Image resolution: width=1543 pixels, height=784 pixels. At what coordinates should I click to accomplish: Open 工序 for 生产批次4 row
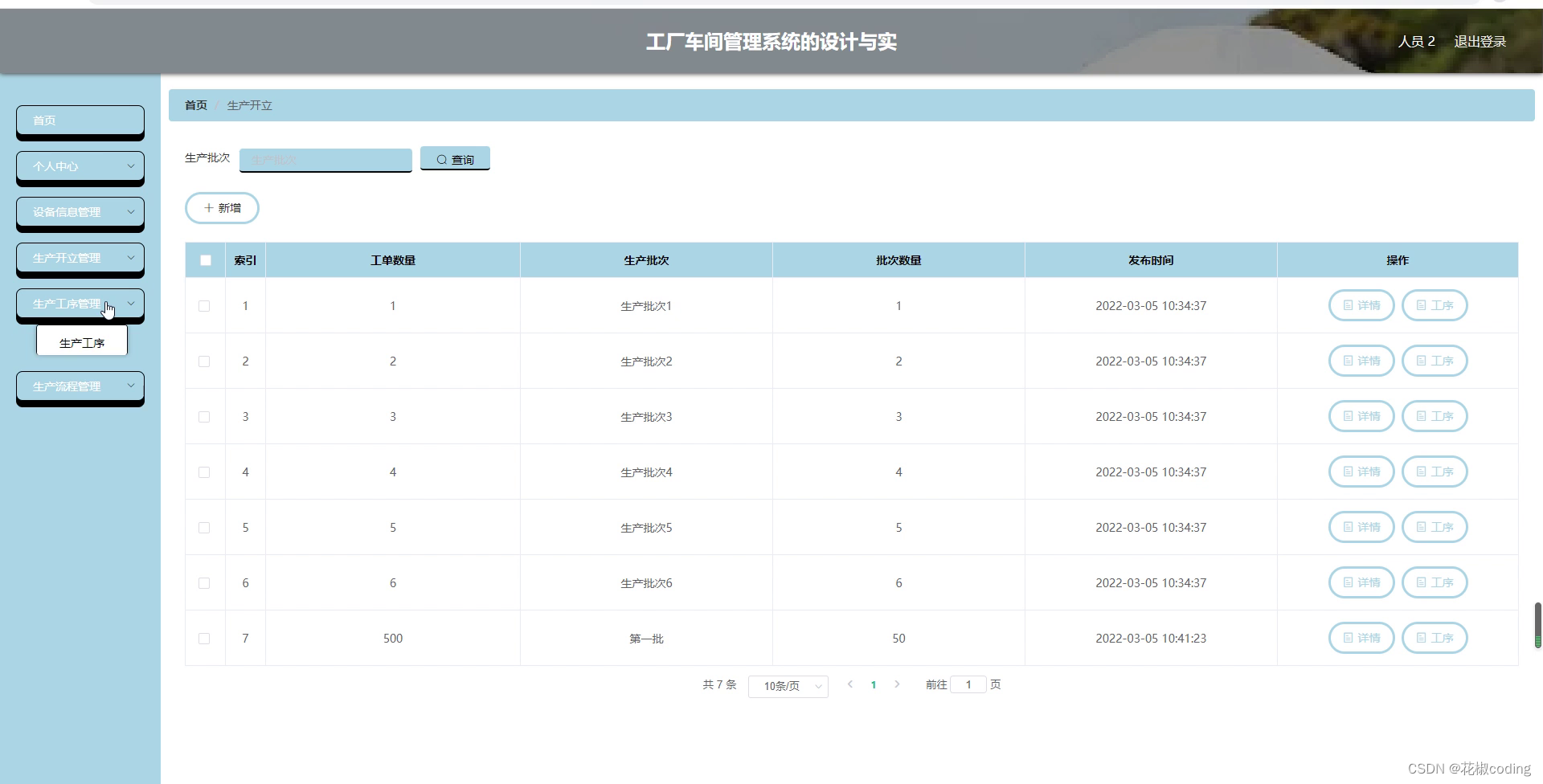[x=1435, y=472]
